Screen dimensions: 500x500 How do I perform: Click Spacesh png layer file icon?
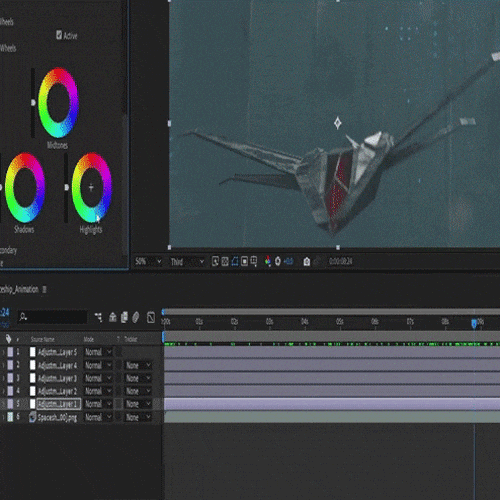[x=32, y=417]
